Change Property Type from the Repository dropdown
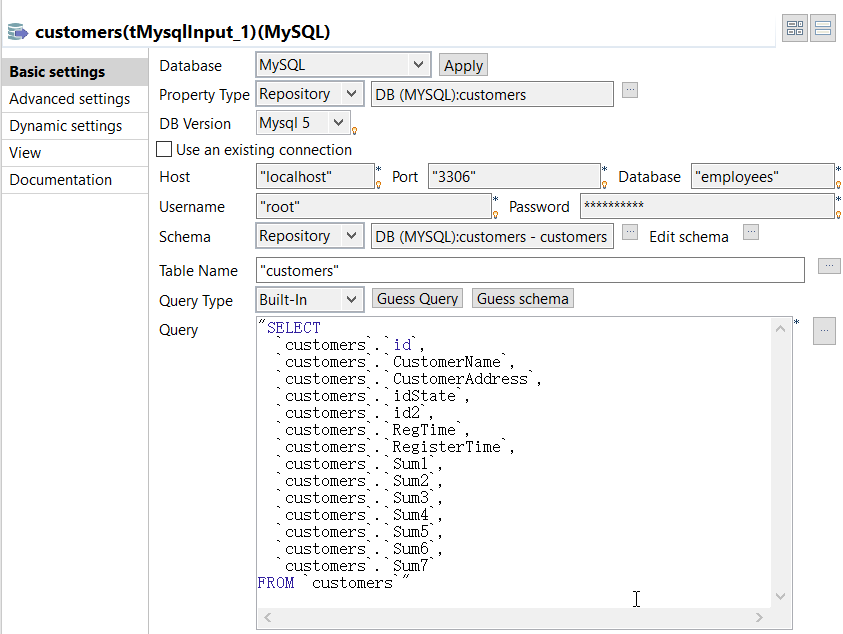The image size is (843, 634). 353,93
